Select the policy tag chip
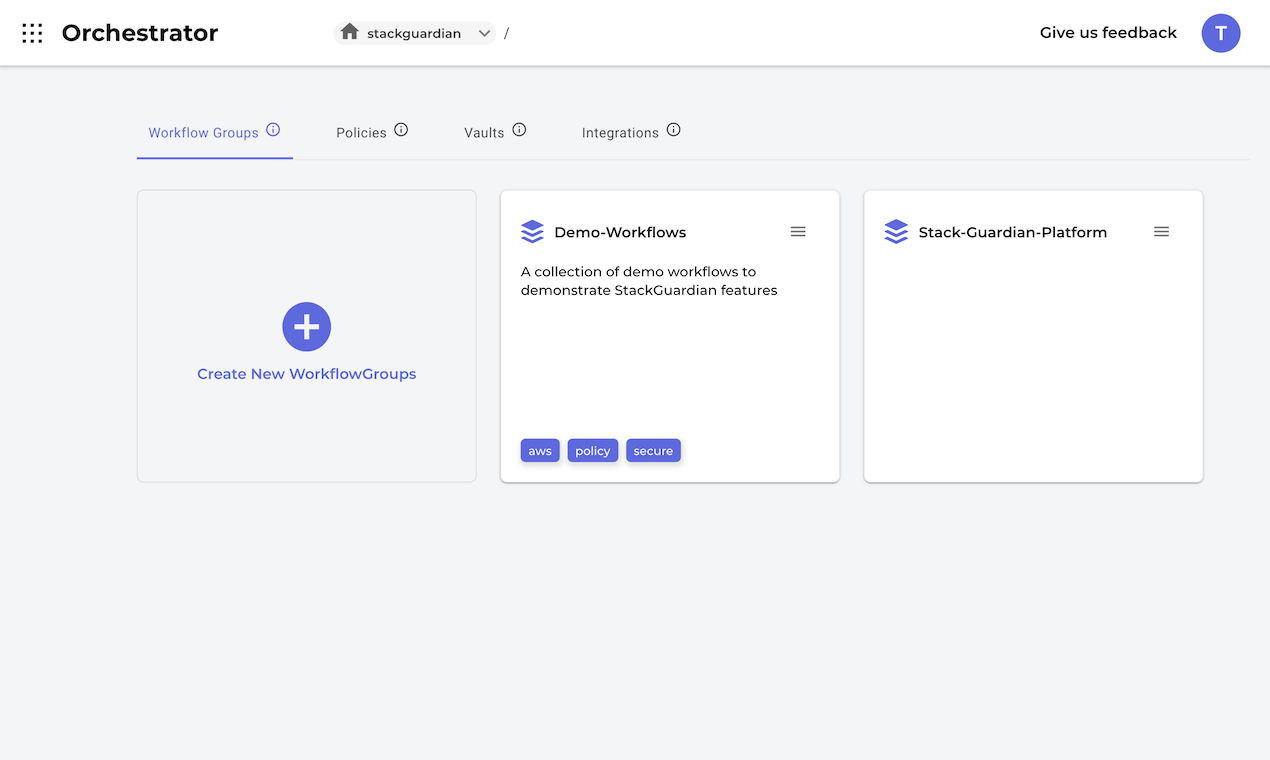This screenshot has width=1270, height=760. (x=593, y=451)
